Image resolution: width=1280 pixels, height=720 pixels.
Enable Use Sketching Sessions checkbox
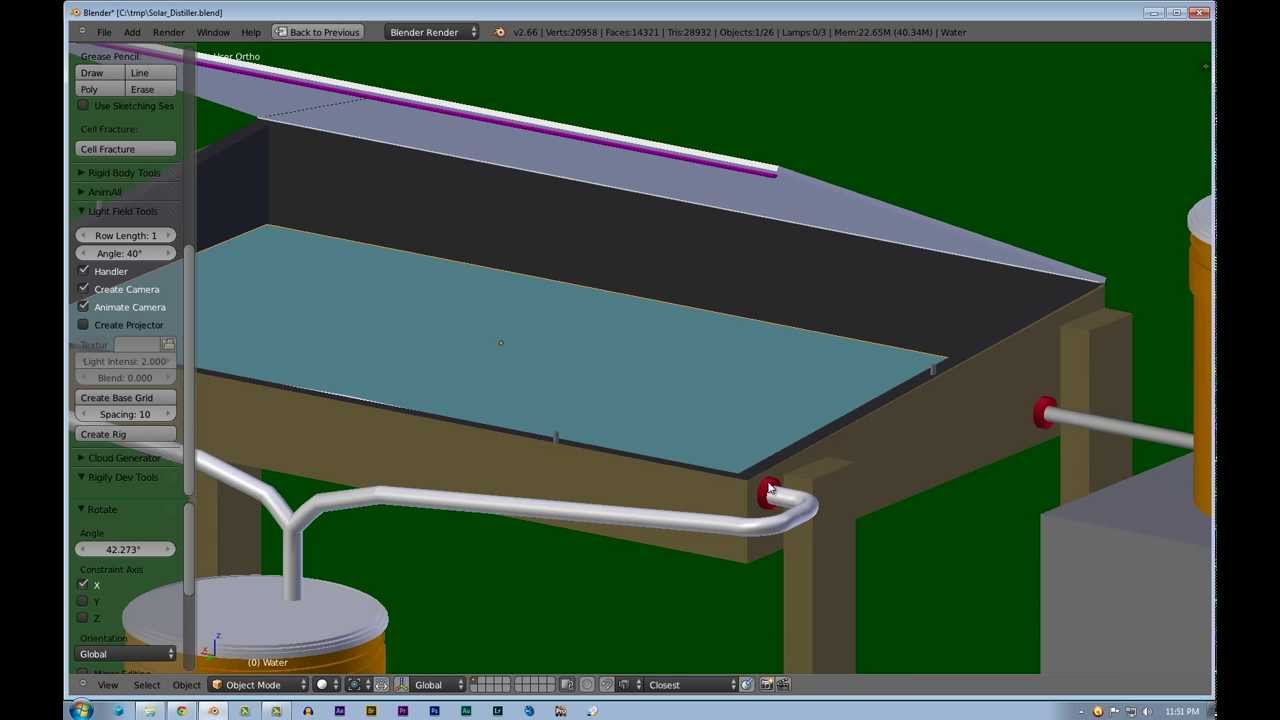coord(84,106)
